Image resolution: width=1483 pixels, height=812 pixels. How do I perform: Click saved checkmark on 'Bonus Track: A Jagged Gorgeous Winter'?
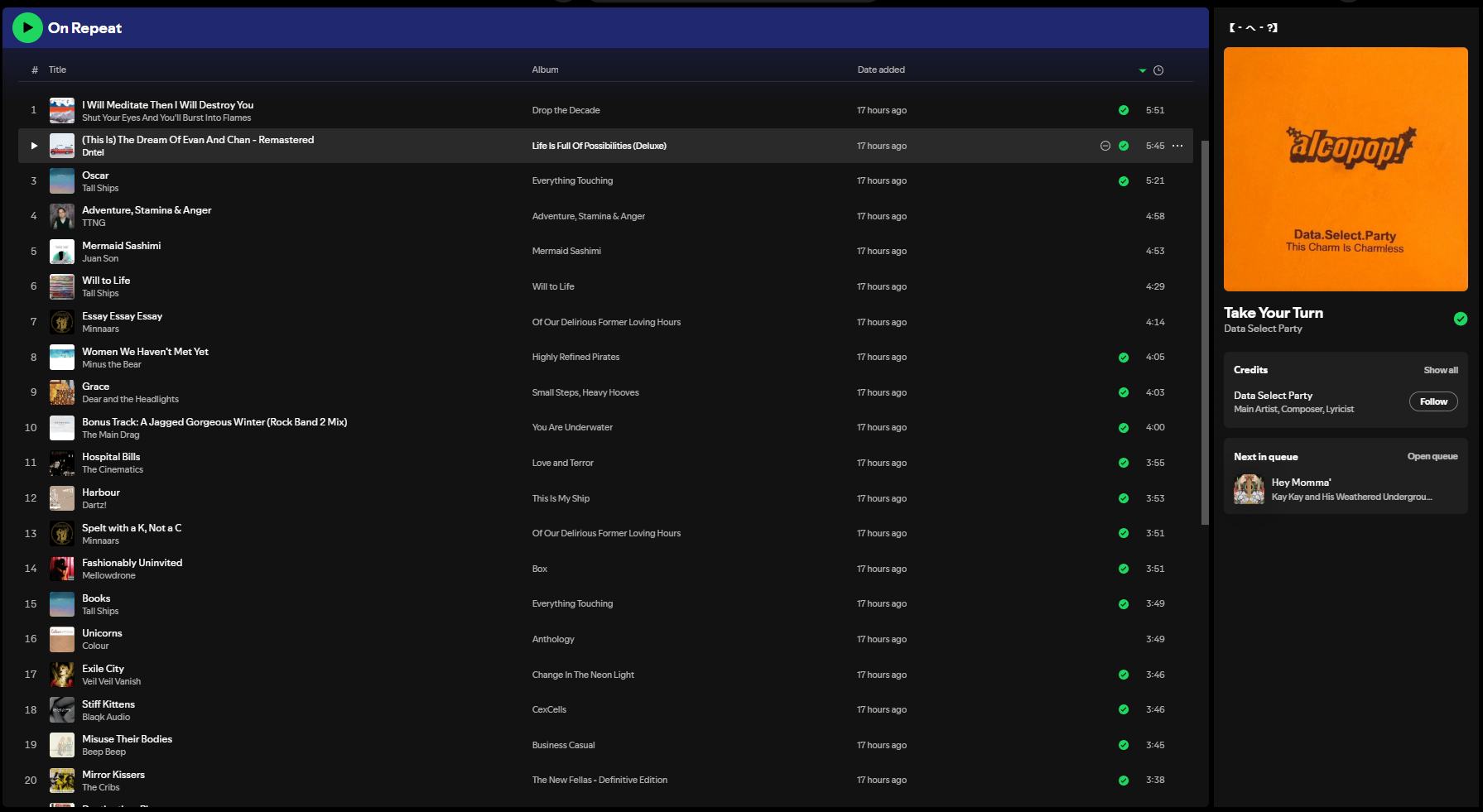tap(1124, 428)
